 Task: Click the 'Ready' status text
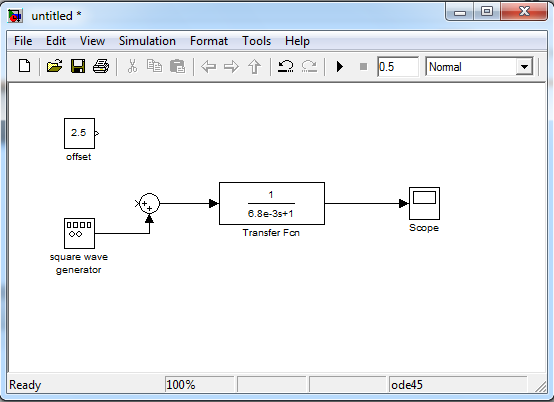[x=25, y=385]
